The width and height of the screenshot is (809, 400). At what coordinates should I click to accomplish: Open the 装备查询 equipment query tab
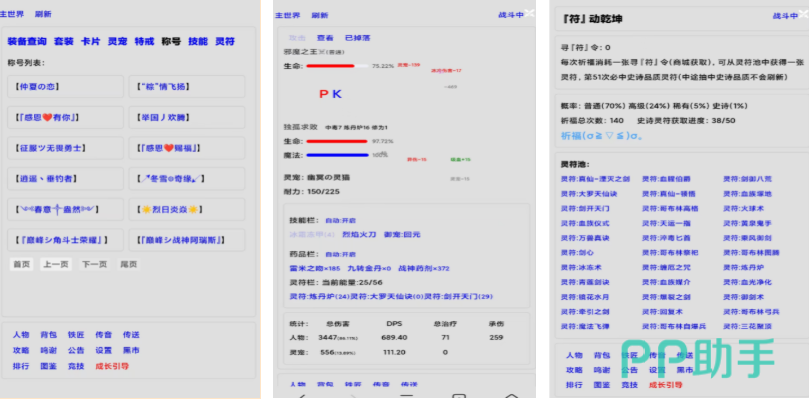27,42
